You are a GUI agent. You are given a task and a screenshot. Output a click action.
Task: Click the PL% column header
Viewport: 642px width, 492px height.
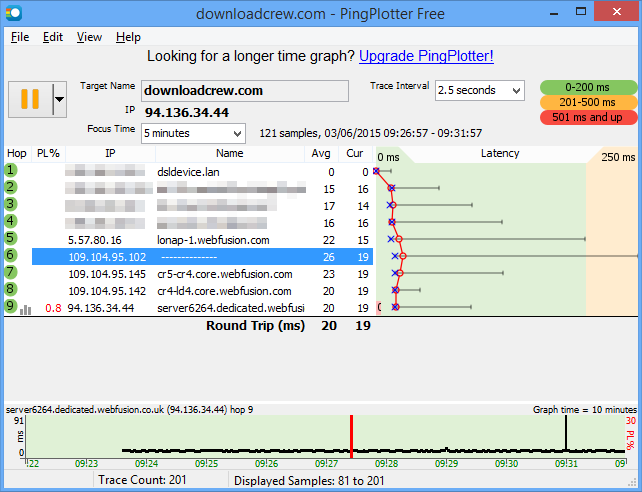(48, 153)
